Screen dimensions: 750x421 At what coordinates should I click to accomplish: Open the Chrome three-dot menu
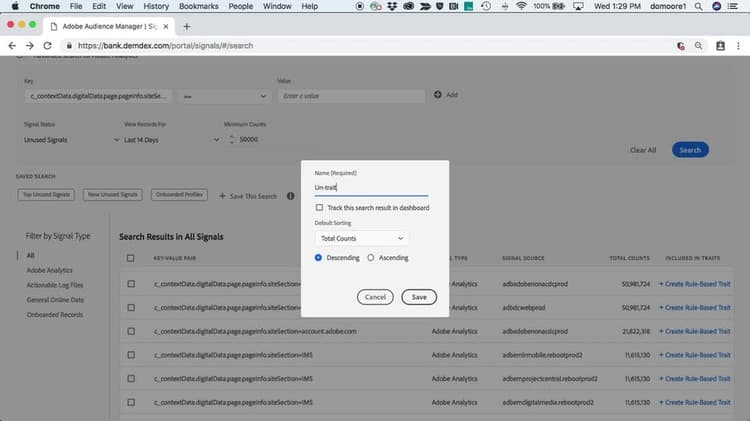(x=738, y=45)
